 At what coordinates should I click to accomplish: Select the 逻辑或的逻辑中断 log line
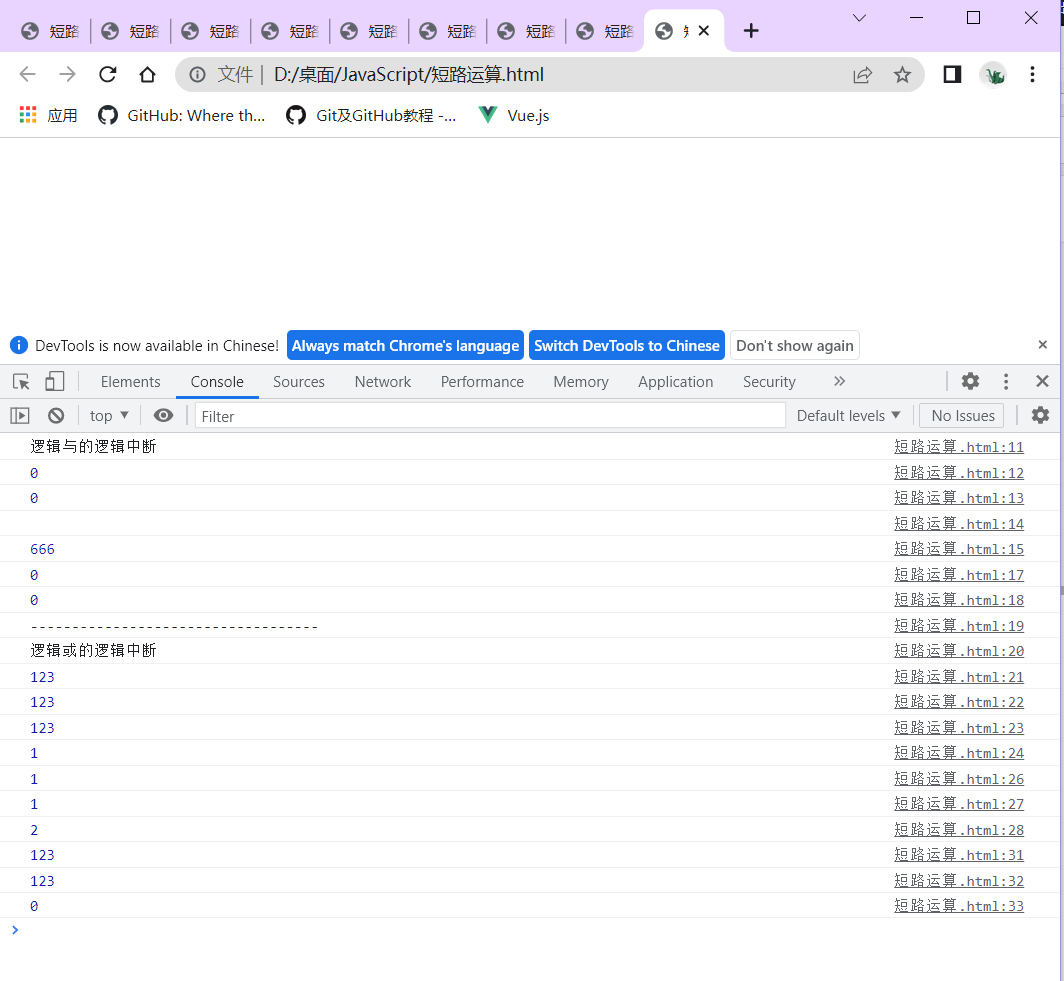pyautogui.click(x=94, y=651)
